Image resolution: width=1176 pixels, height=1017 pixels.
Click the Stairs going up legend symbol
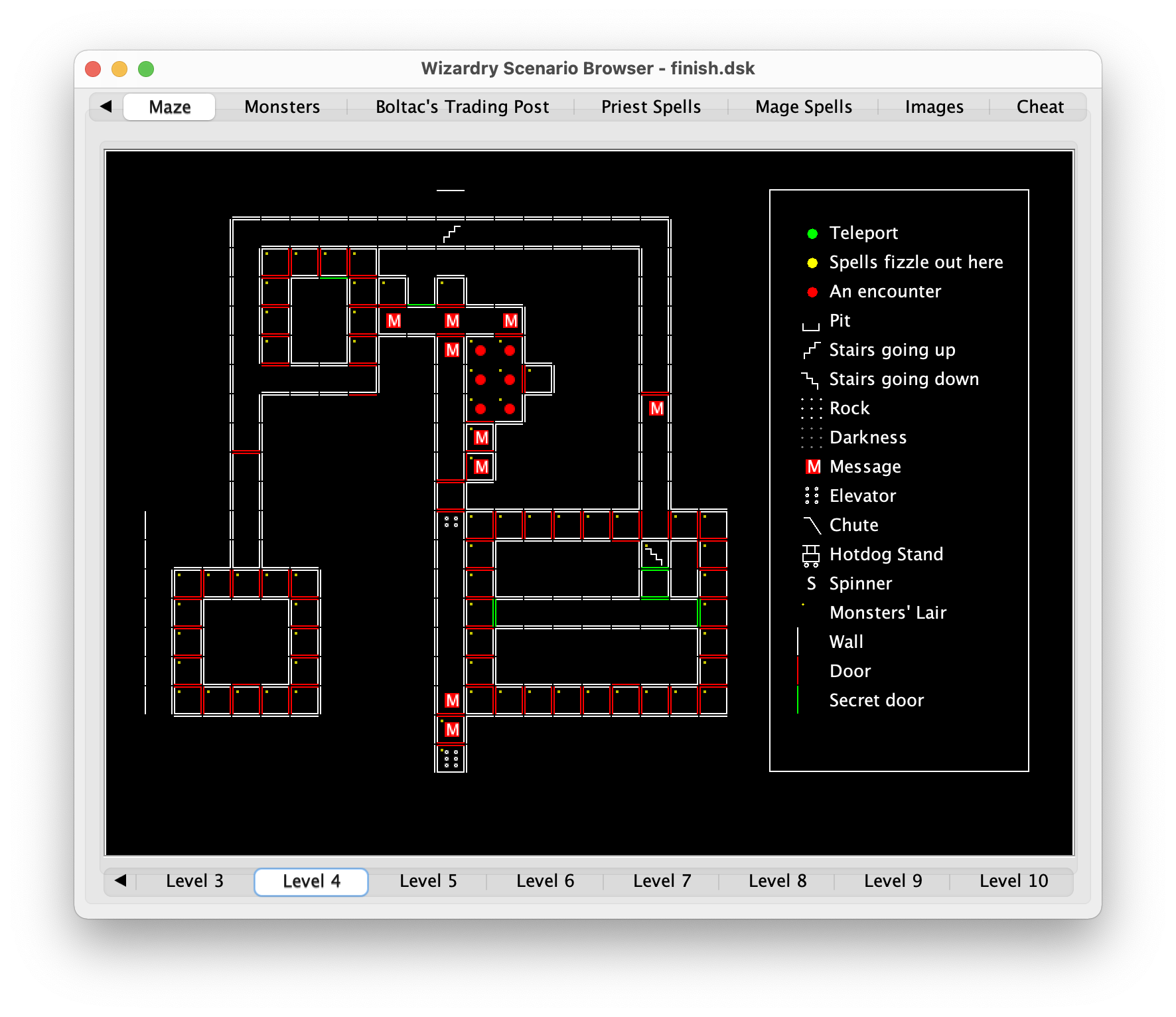[811, 350]
